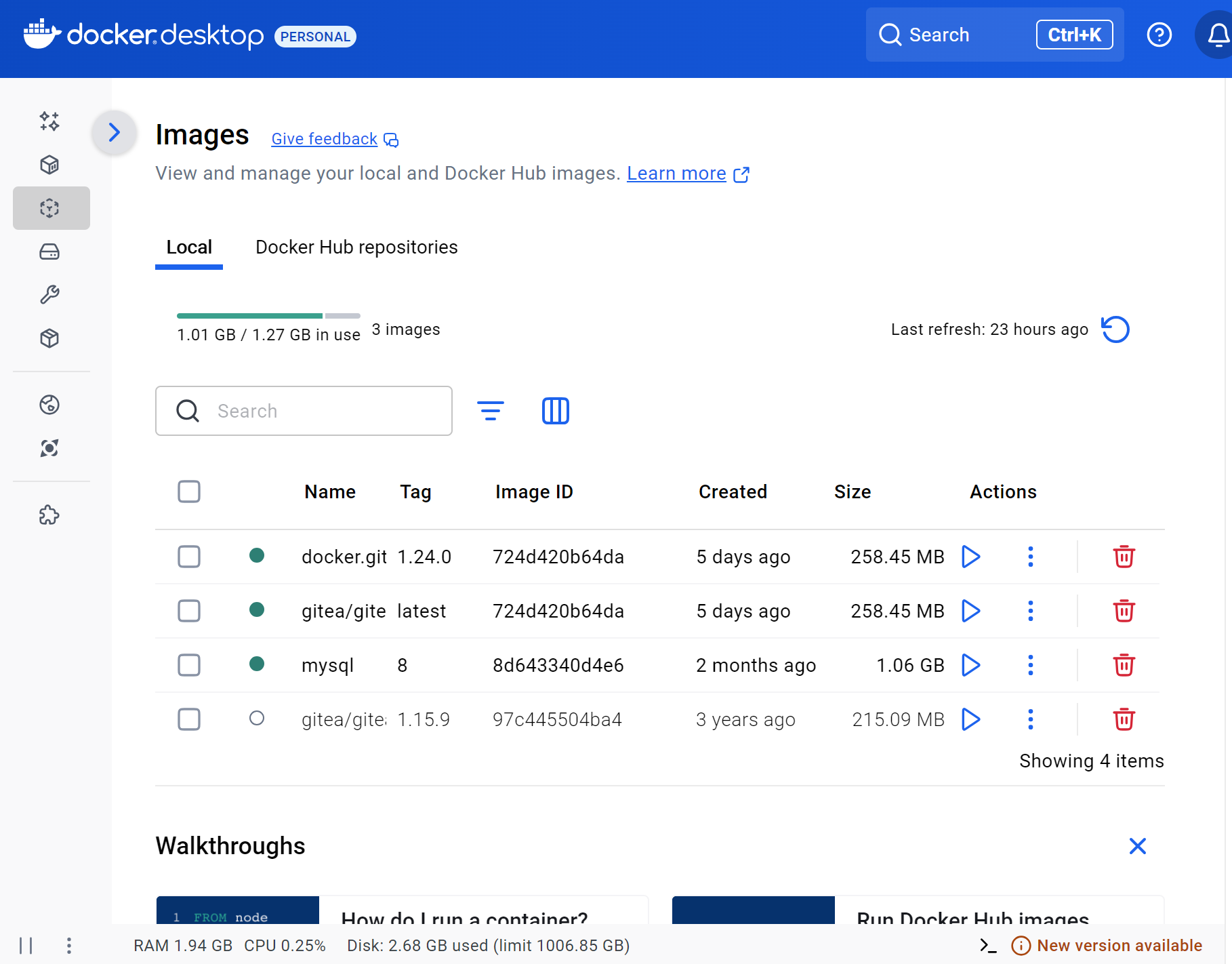1232x964 pixels.
Task: Refresh the image list with the refresh icon
Action: (x=1115, y=329)
